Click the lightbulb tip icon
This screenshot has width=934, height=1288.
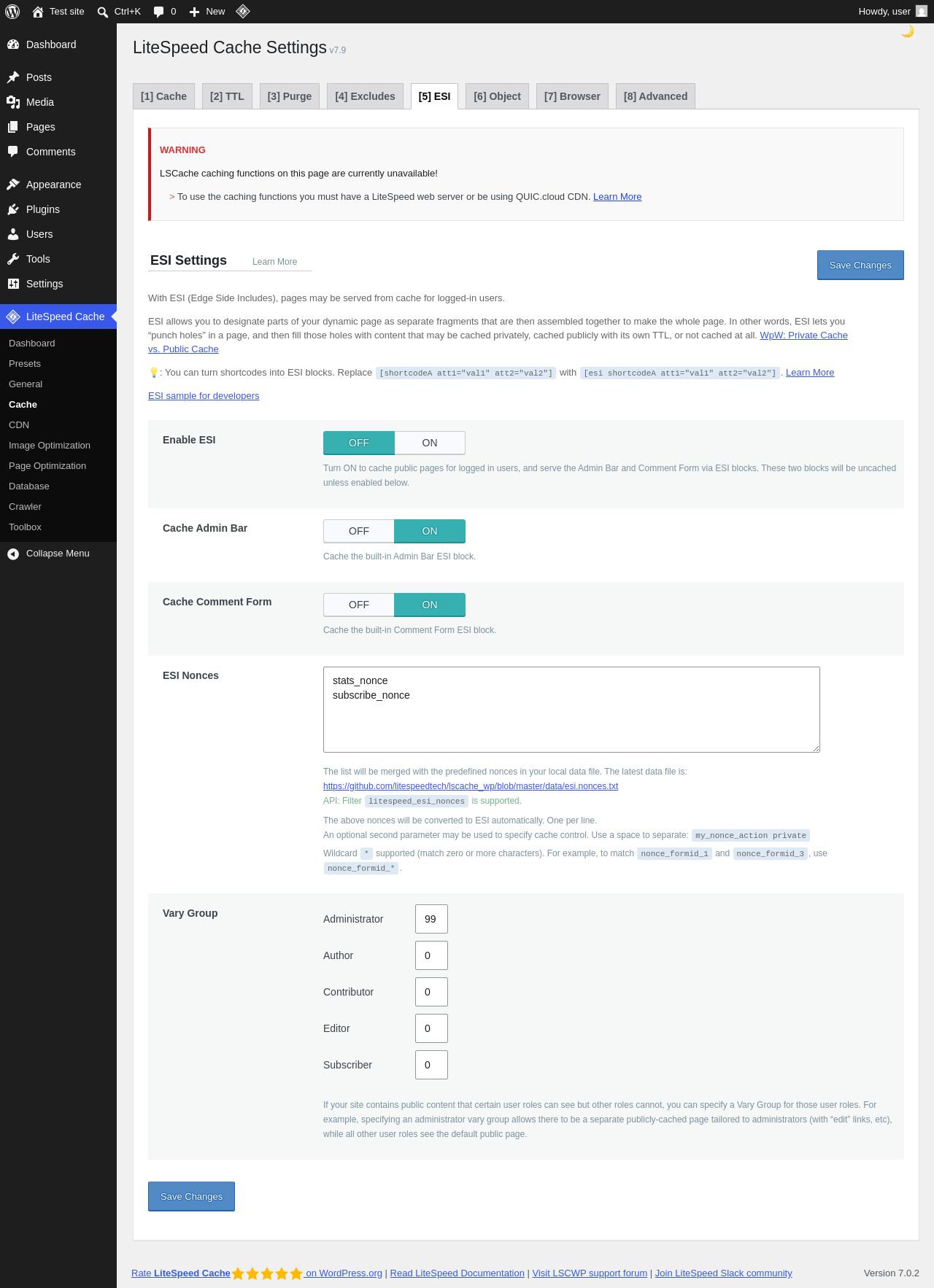coord(153,373)
